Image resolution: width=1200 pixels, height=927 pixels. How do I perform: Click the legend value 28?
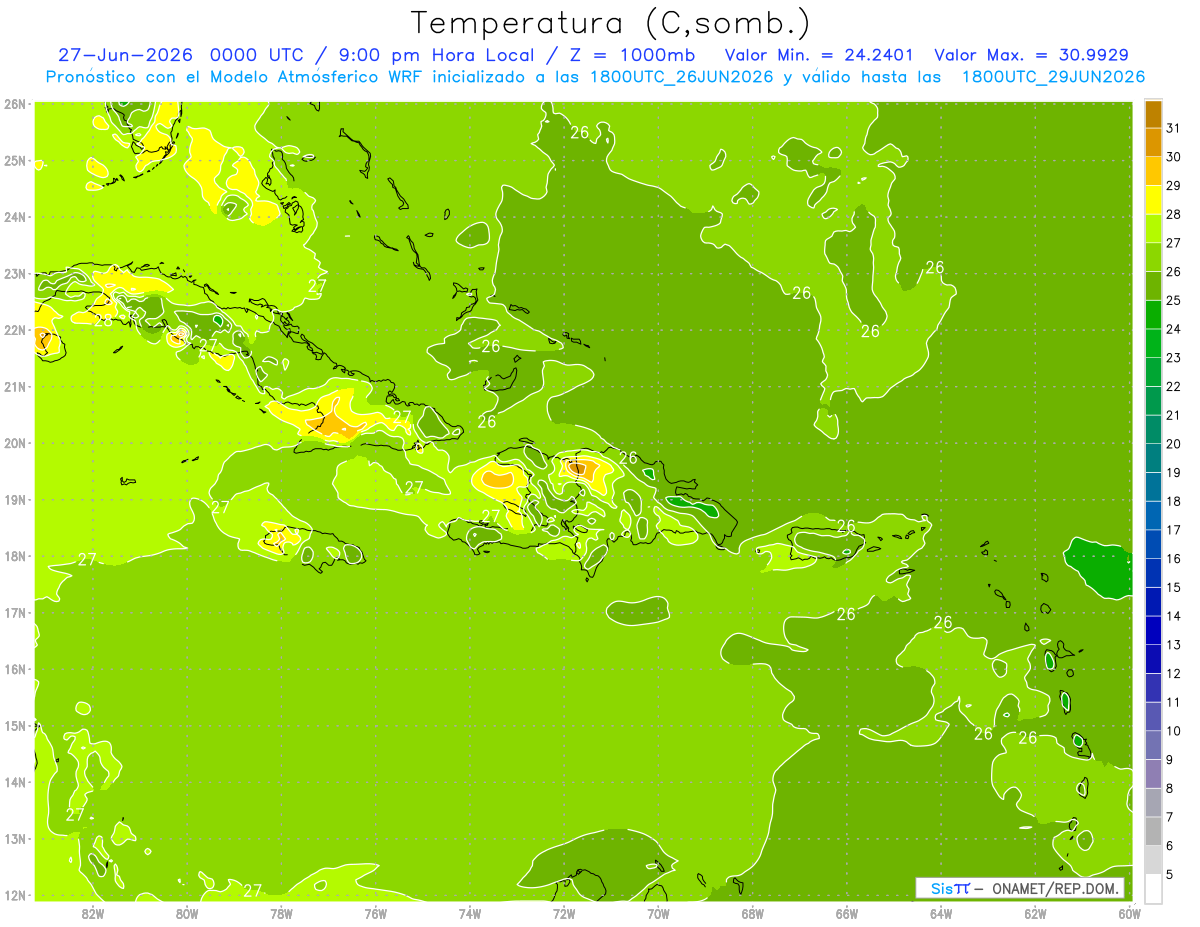(1174, 215)
